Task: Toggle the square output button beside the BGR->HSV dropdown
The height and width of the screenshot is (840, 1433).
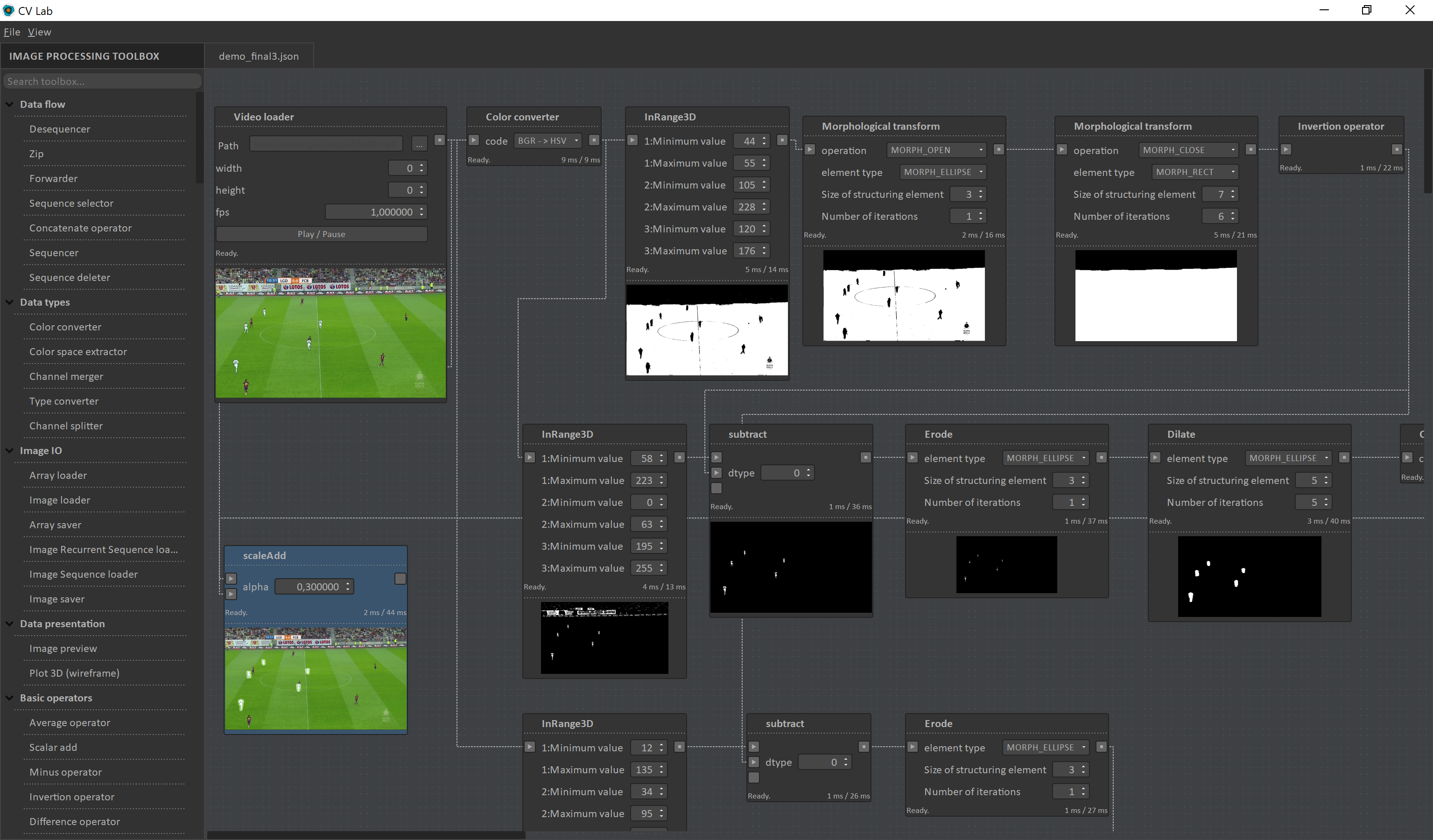Action: (594, 140)
